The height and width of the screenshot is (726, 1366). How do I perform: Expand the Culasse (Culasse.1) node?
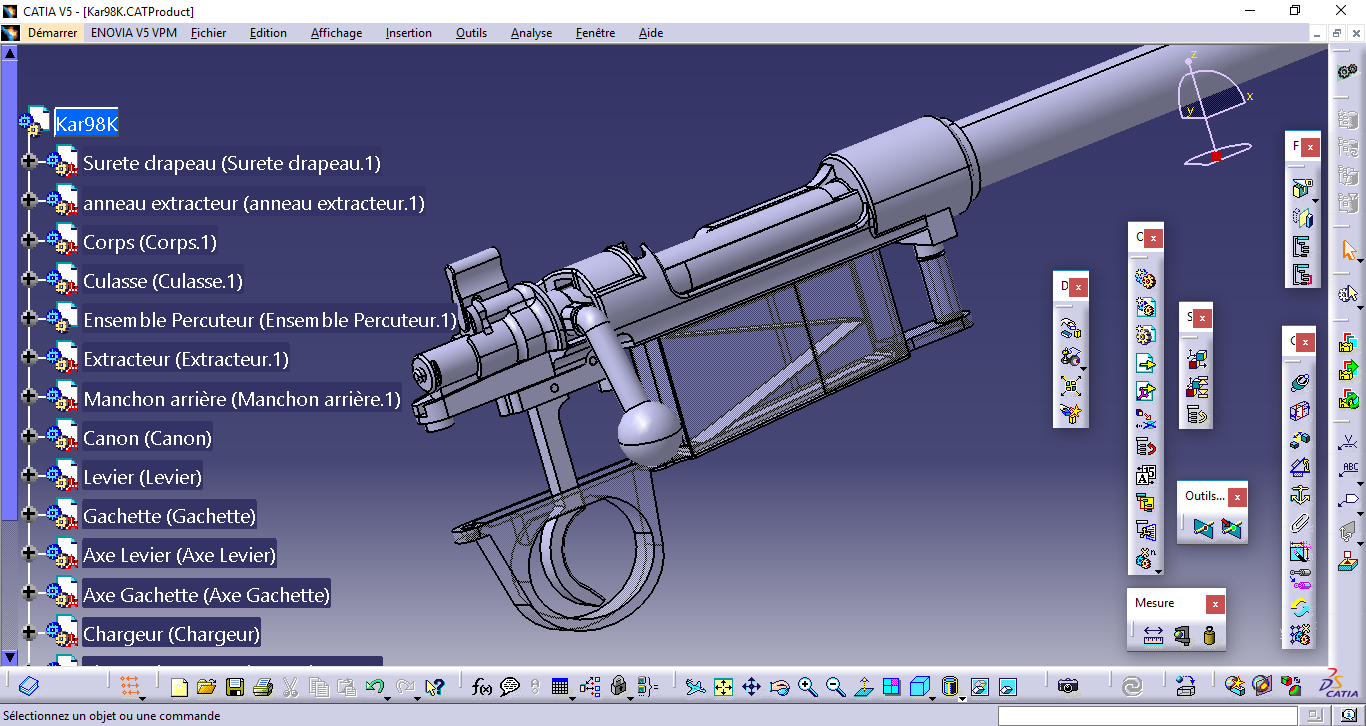[28, 280]
